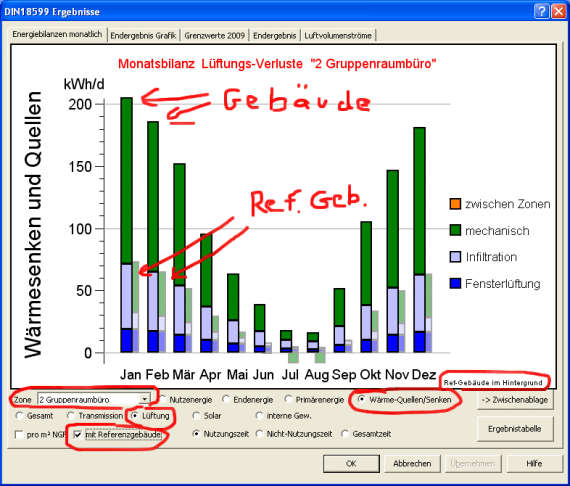Click the title bar help question-mark icon
This screenshot has width=570, height=486.
click(x=541, y=11)
